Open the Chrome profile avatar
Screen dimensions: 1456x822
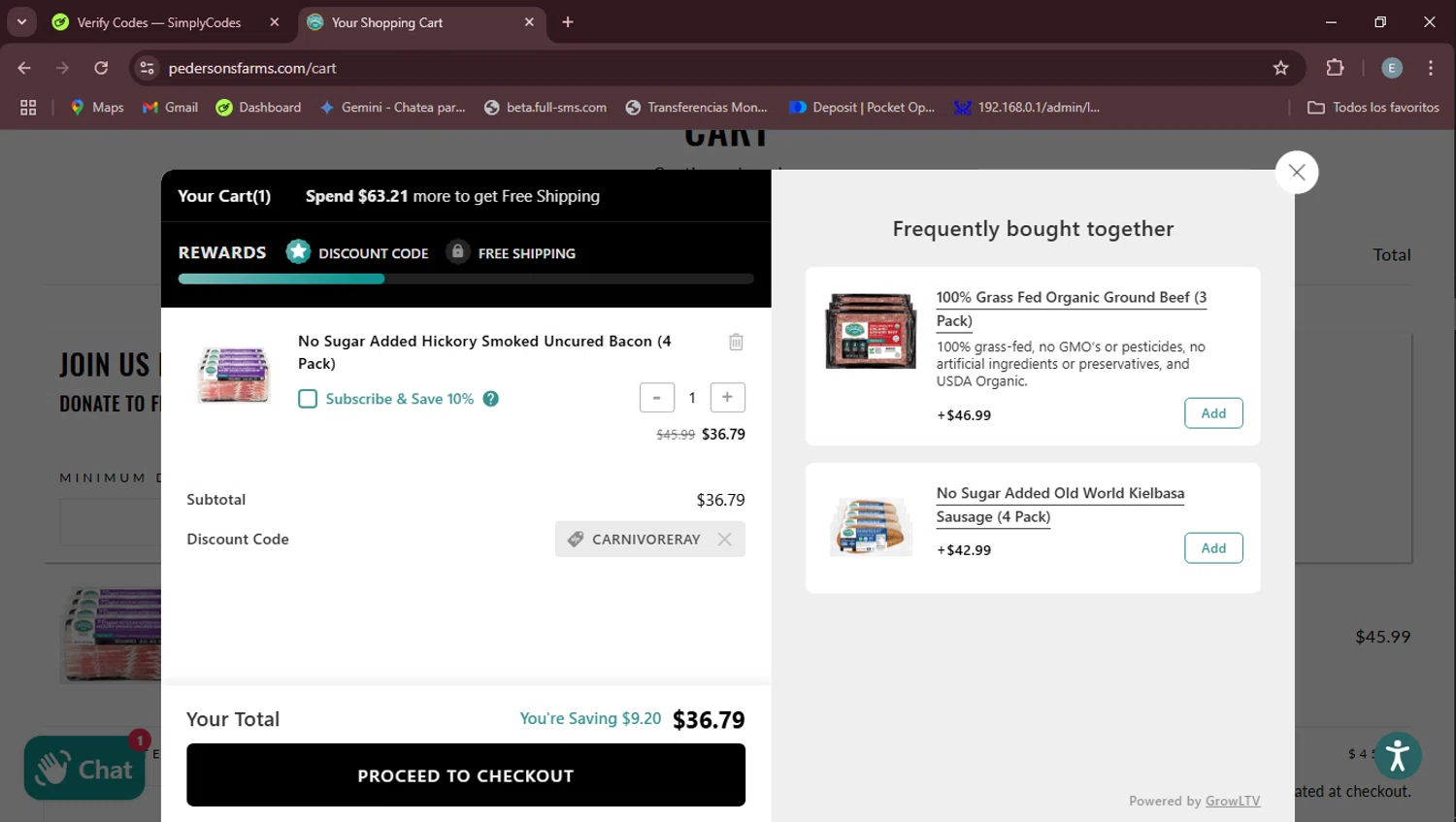1392,68
